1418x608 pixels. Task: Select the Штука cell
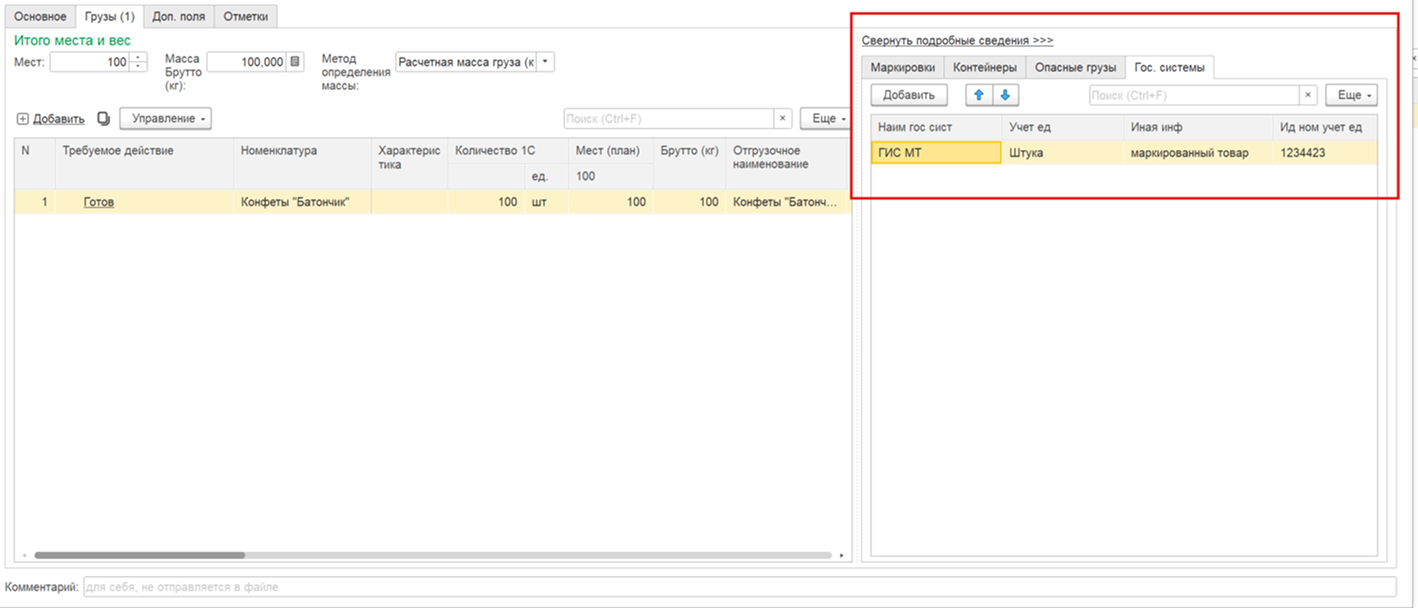click(x=1063, y=153)
